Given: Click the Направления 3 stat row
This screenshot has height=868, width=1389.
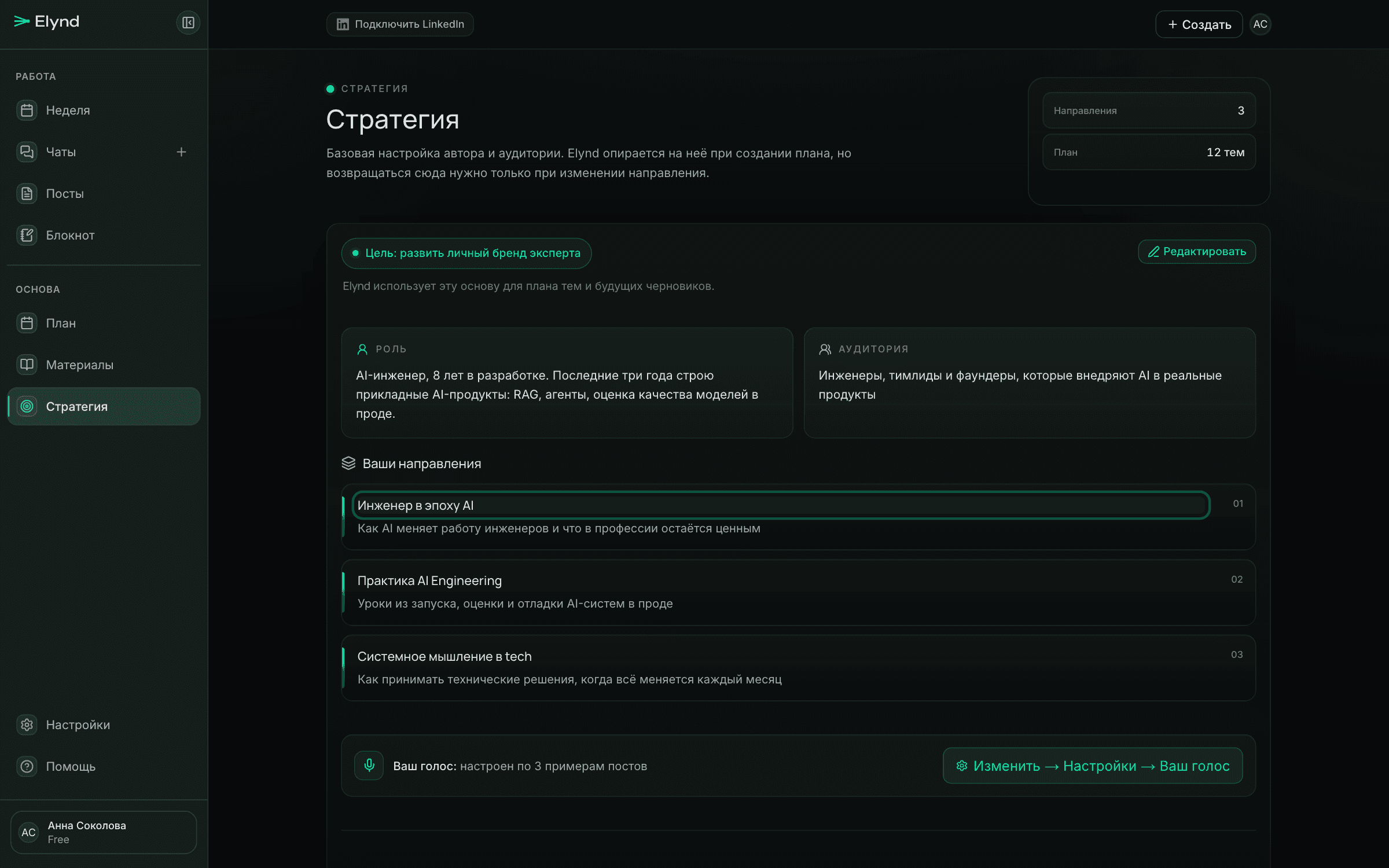Looking at the screenshot, I should pos(1149,111).
